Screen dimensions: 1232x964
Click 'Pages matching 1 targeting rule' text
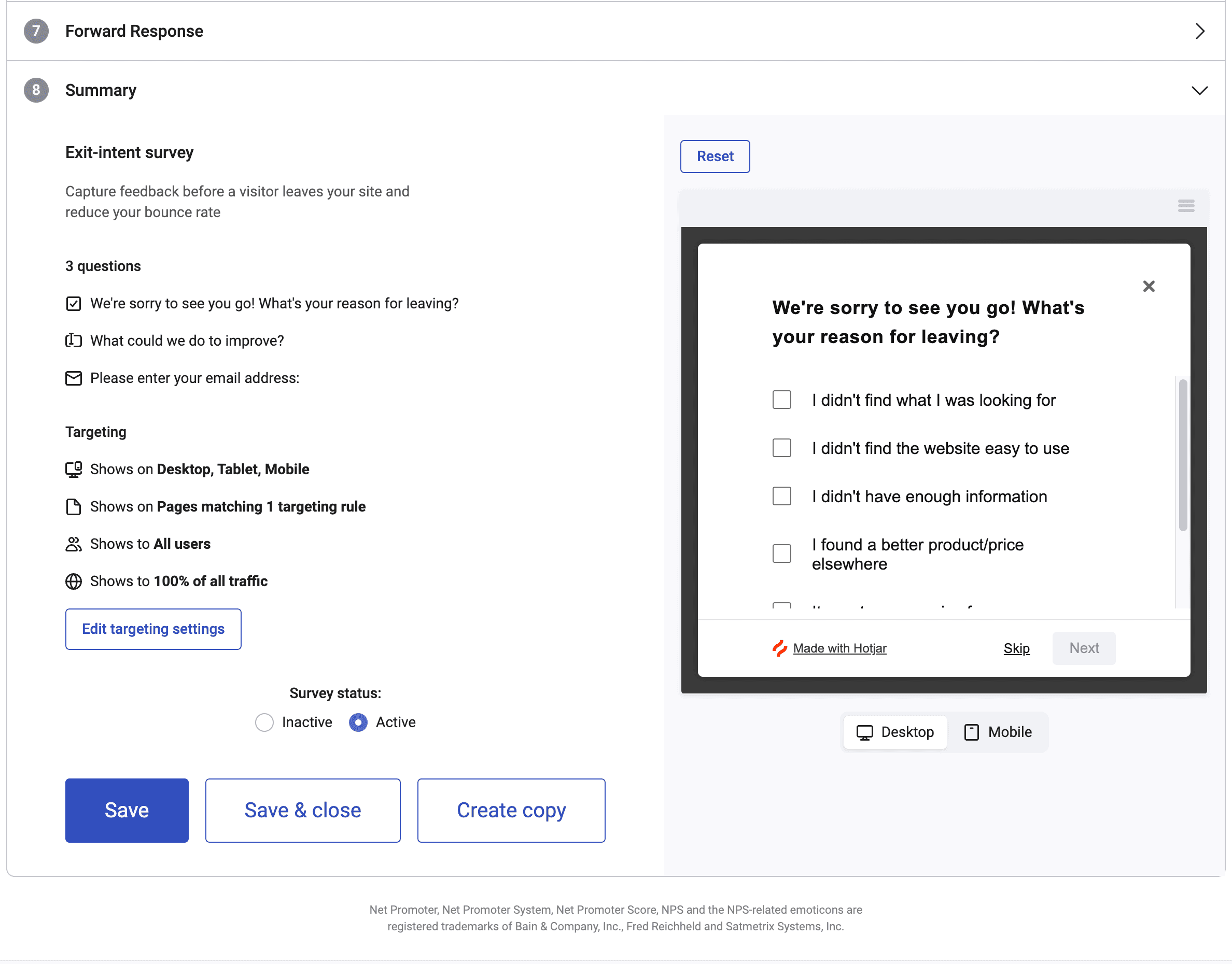[261, 506]
